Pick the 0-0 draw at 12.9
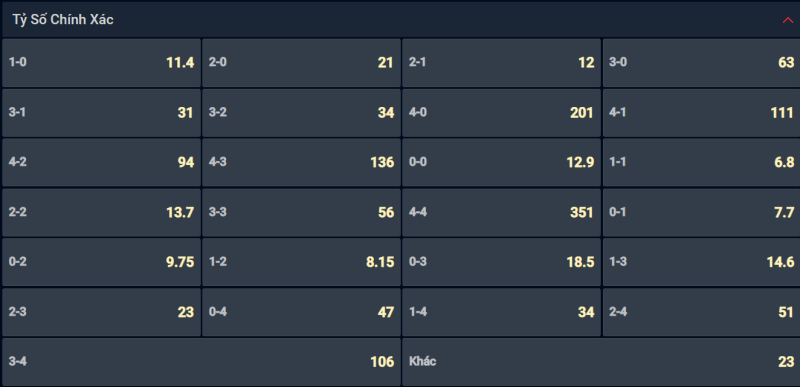 tap(502, 162)
